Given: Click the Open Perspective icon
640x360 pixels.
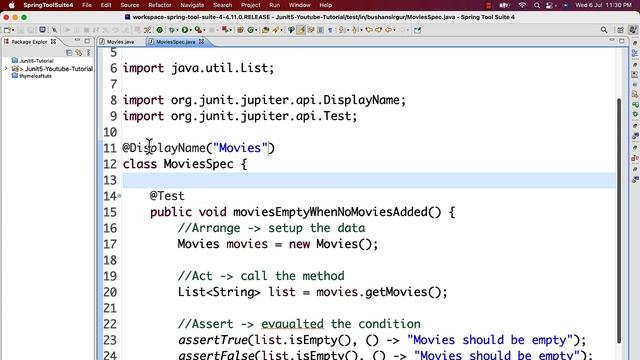Looking at the screenshot, I should [620, 30].
